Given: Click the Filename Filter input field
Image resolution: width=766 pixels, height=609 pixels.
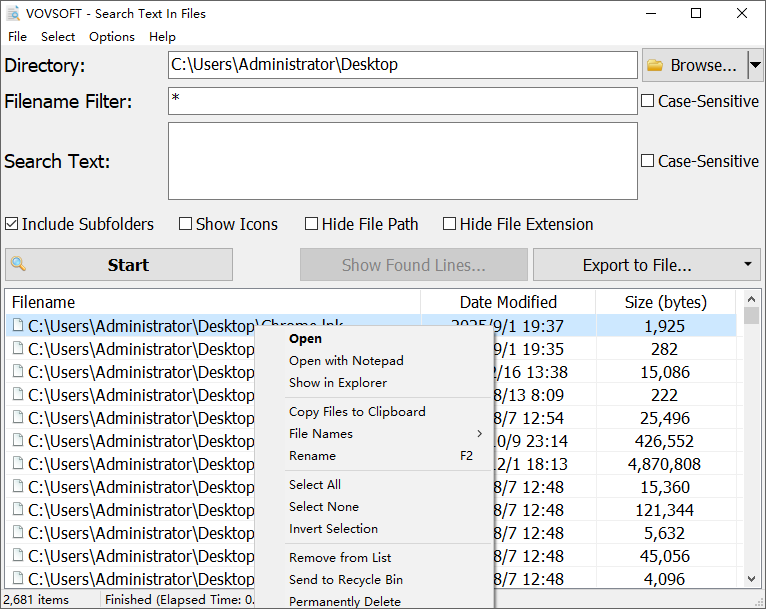Looking at the screenshot, I should pyautogui.click(x=403, y=101).
